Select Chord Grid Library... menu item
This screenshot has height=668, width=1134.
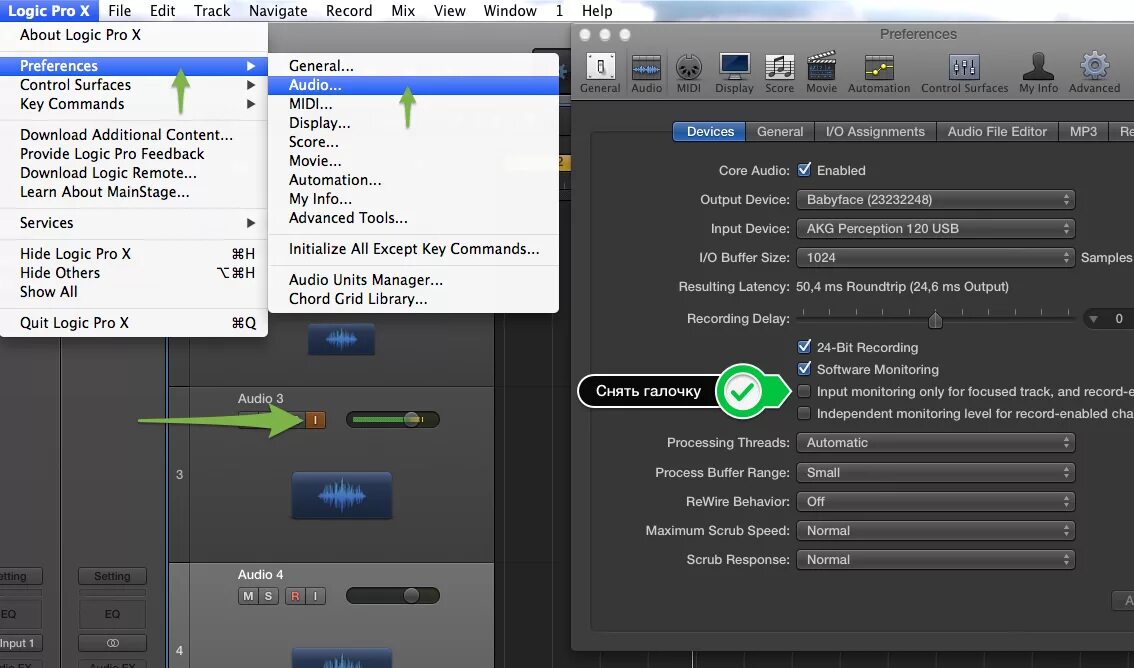coord(413,299)
